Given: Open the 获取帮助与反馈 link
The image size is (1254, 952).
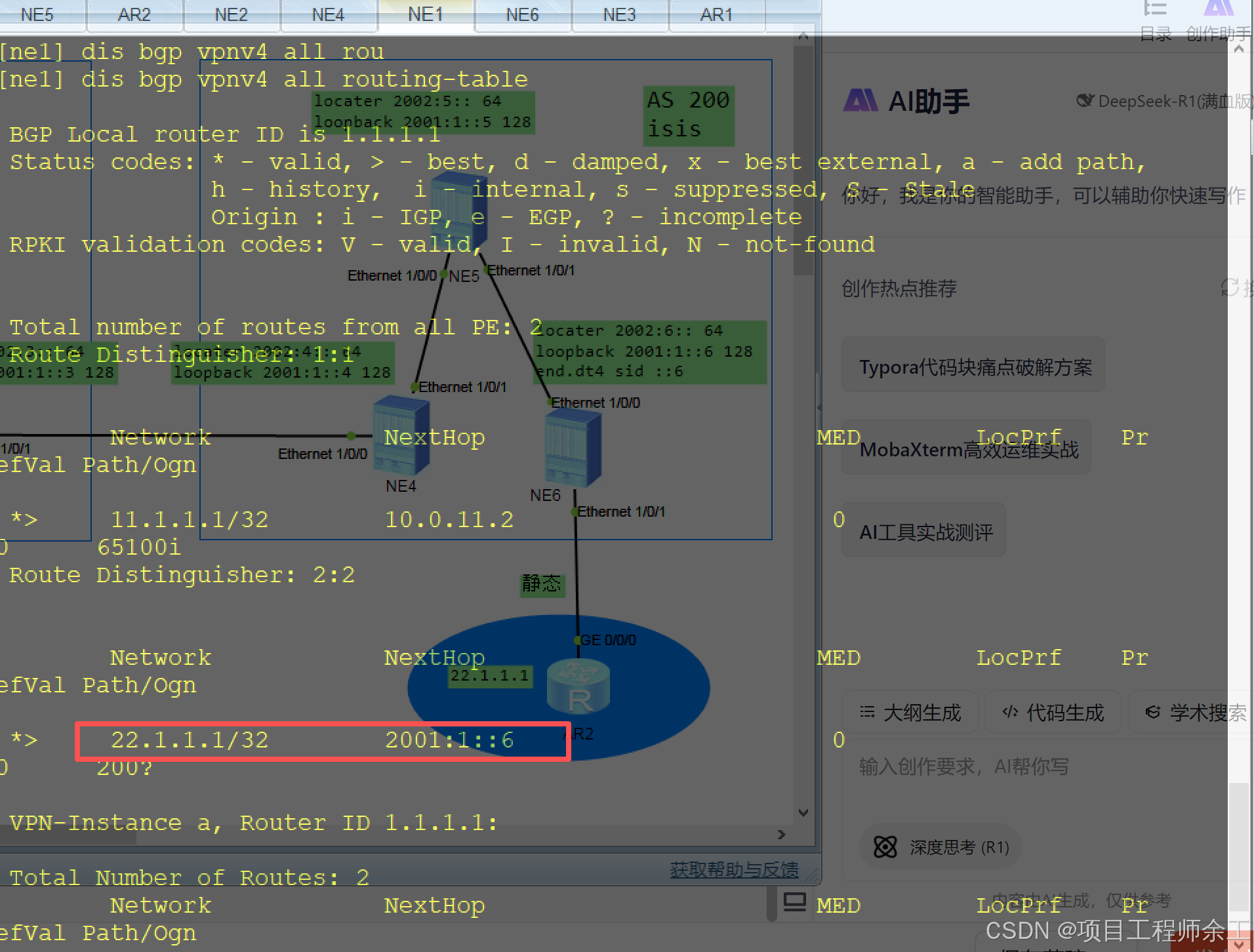Looking at the screenshot, I should [734, 869].
